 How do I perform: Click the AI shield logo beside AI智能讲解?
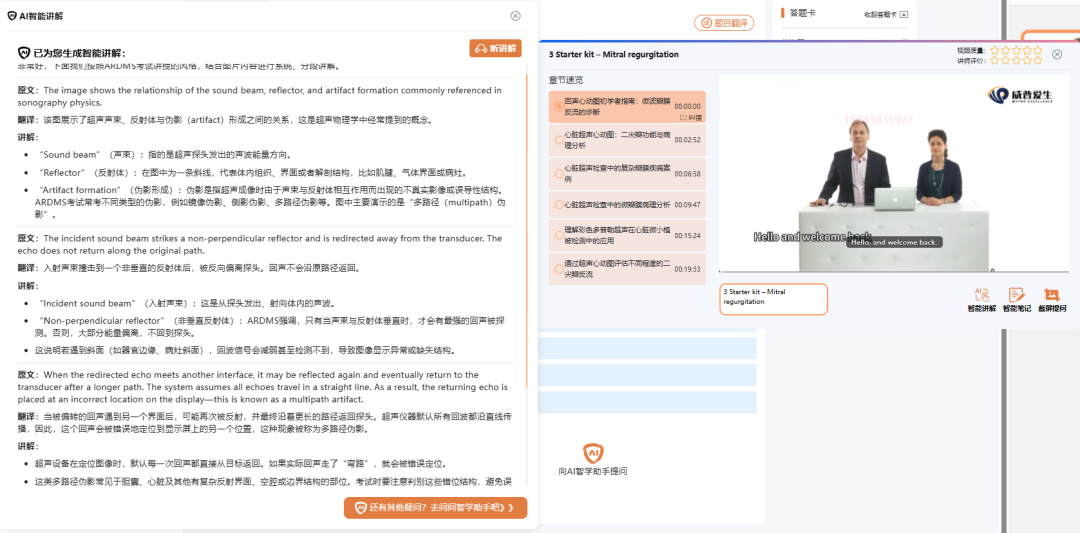tap(12, 15)
